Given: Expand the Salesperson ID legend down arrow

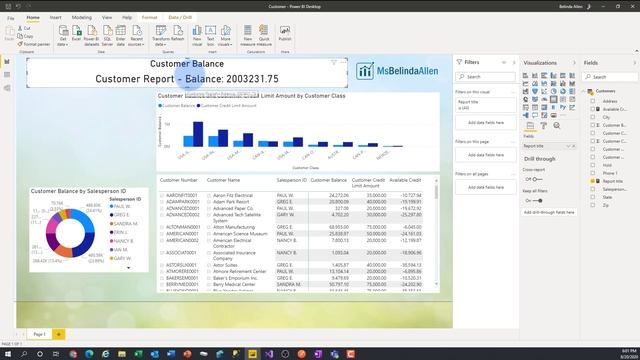Looking at the screenshot, I should (x=129, y=268).
